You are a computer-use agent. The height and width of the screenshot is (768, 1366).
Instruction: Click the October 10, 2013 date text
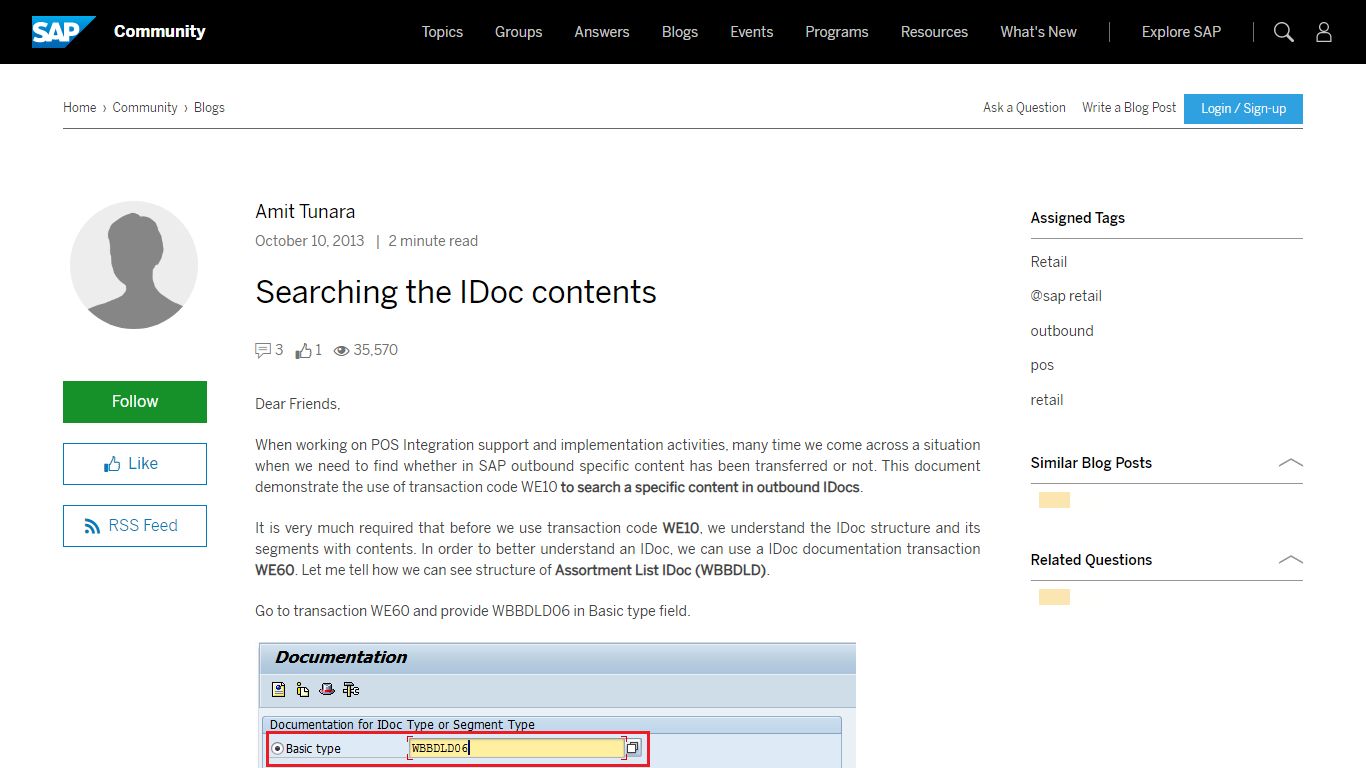point(310,241)
